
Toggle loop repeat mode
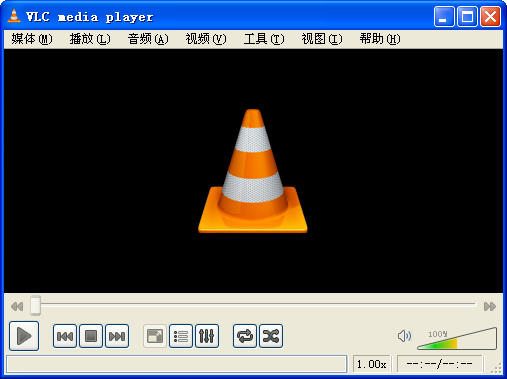pyautogui.click(x=245, y=336)
